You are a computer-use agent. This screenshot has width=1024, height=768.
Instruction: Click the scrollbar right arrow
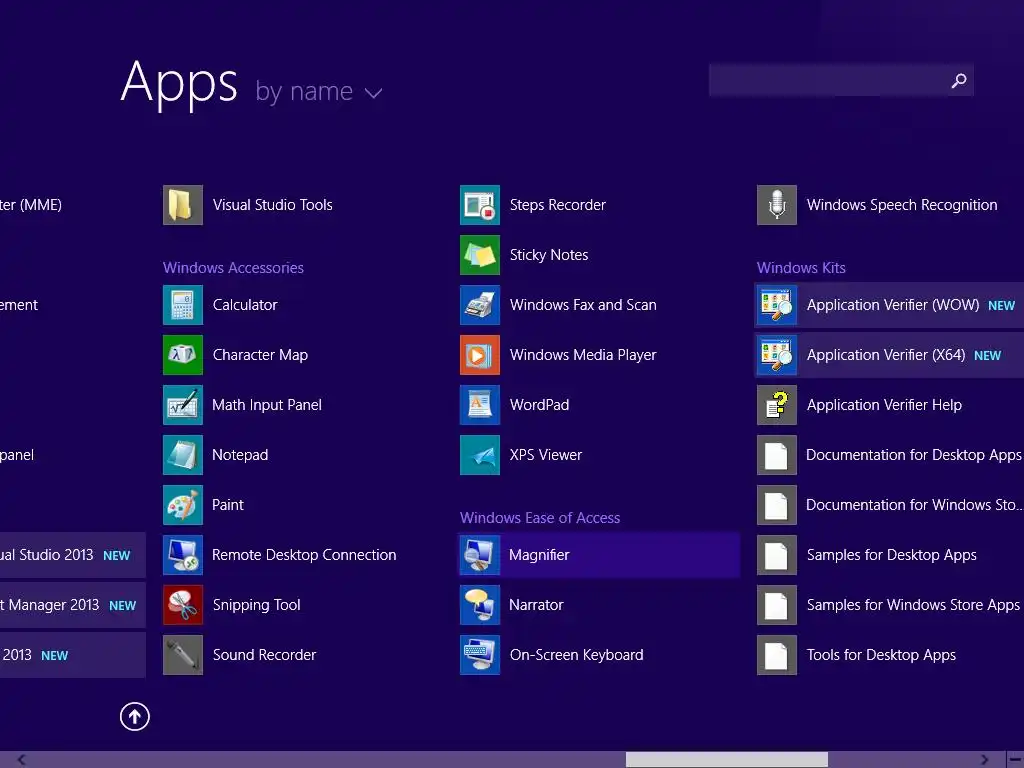pos(984,760)
